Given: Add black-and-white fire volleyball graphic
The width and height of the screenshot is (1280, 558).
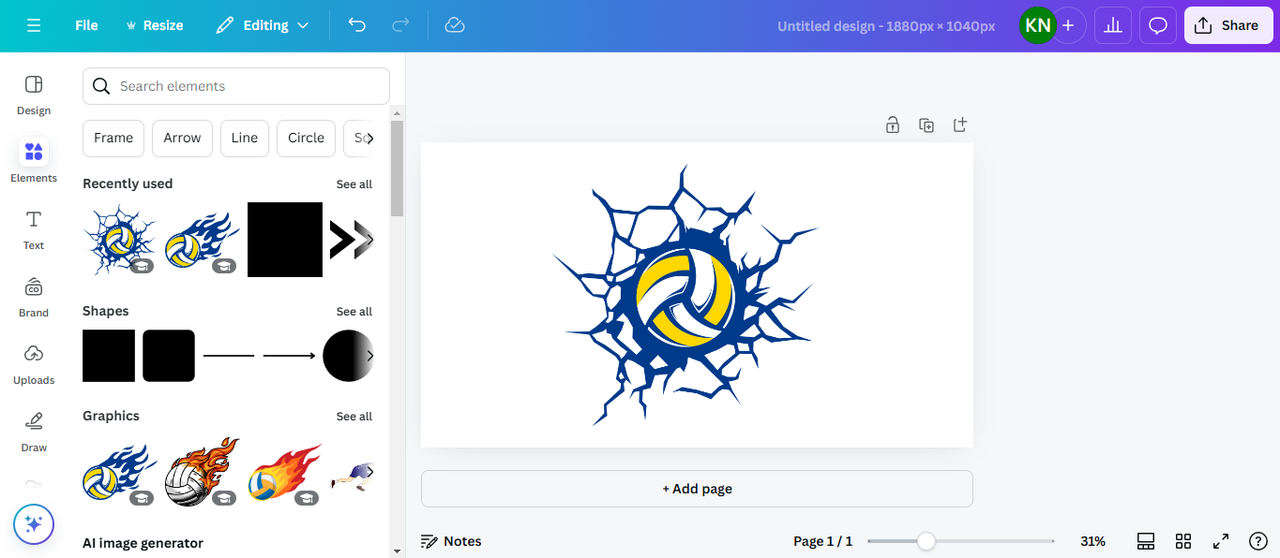Looking at the screenshot, I should pos(202,471).
